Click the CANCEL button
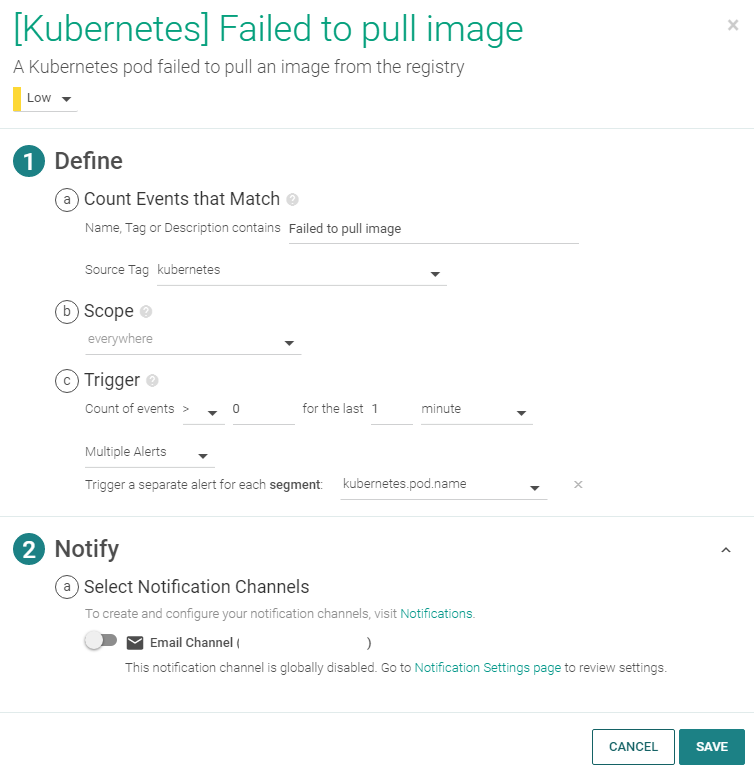 click(x=633, y=747)
